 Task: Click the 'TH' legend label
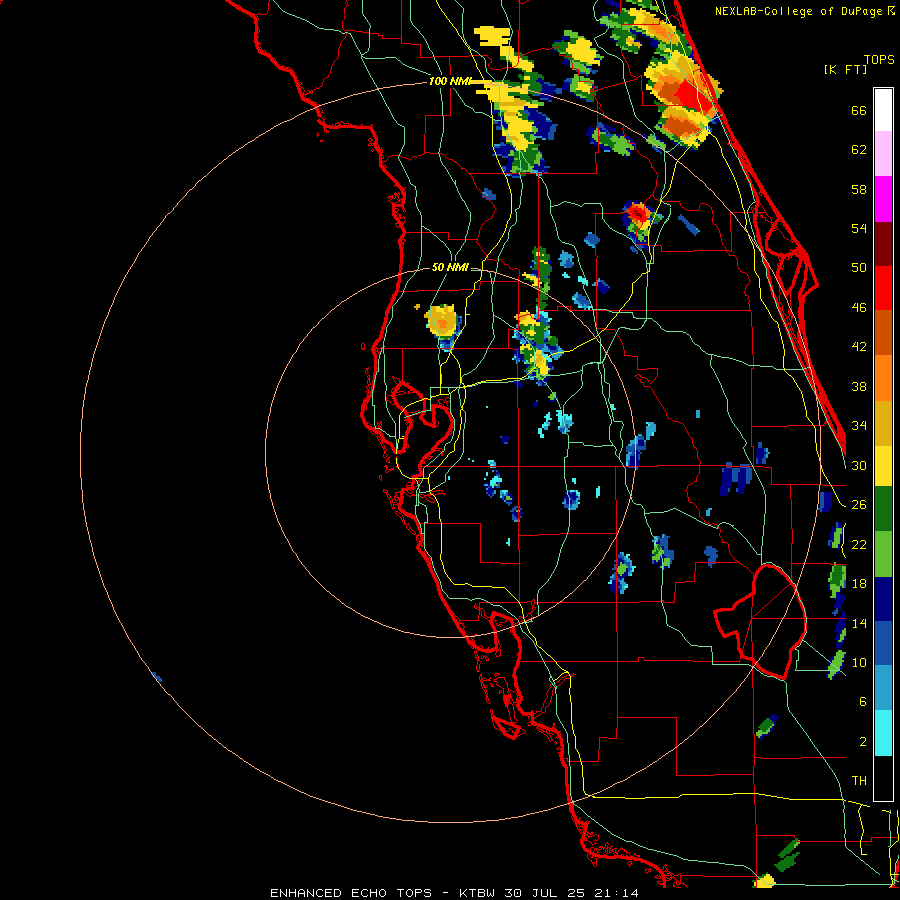click(859, 780)
